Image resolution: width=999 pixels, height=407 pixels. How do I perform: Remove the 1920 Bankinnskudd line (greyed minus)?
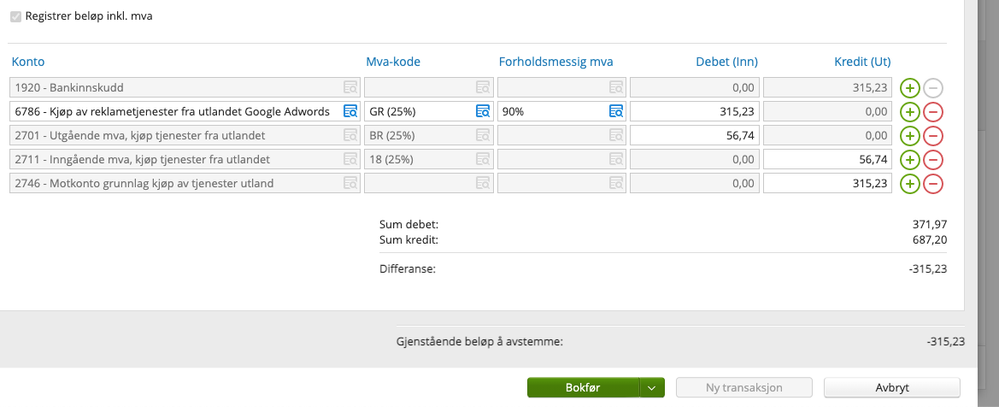[933, 88]
